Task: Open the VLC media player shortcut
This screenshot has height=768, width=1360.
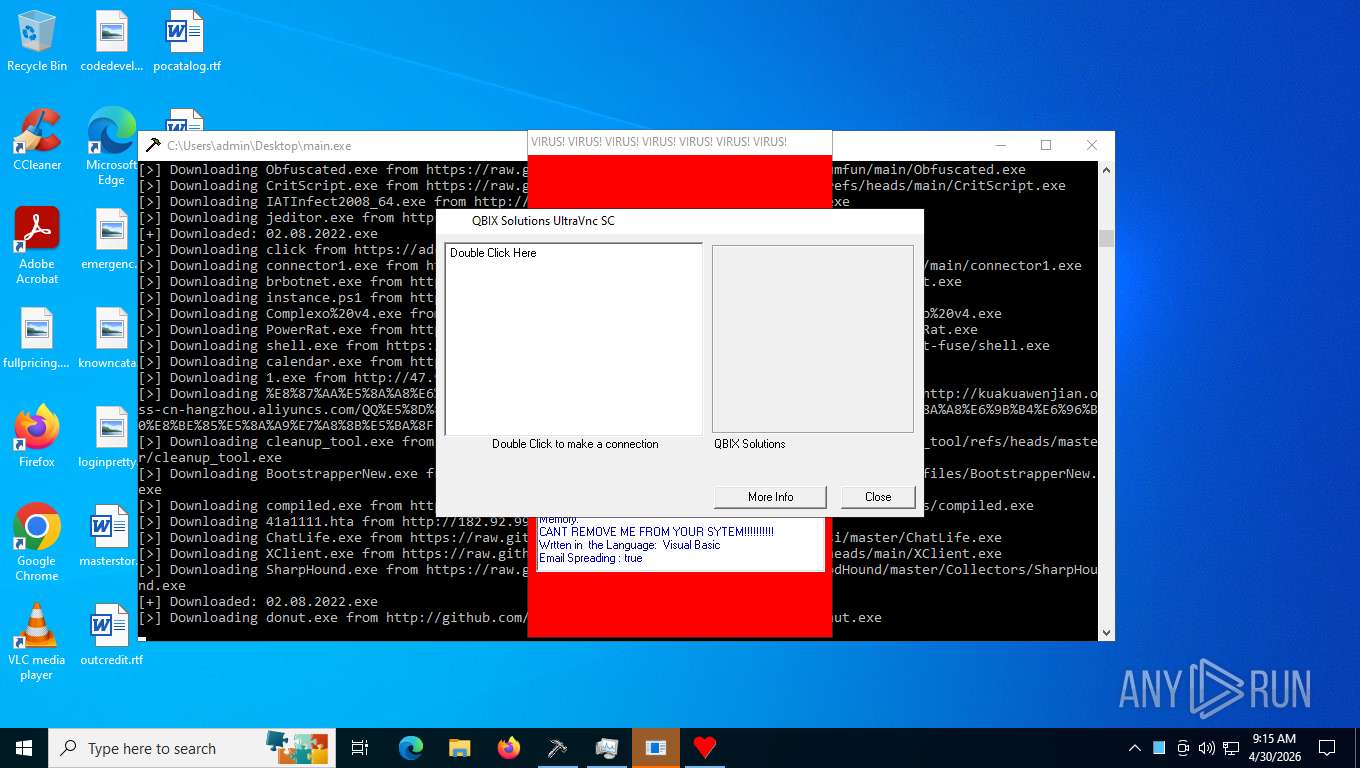Action: pos(37,641)
